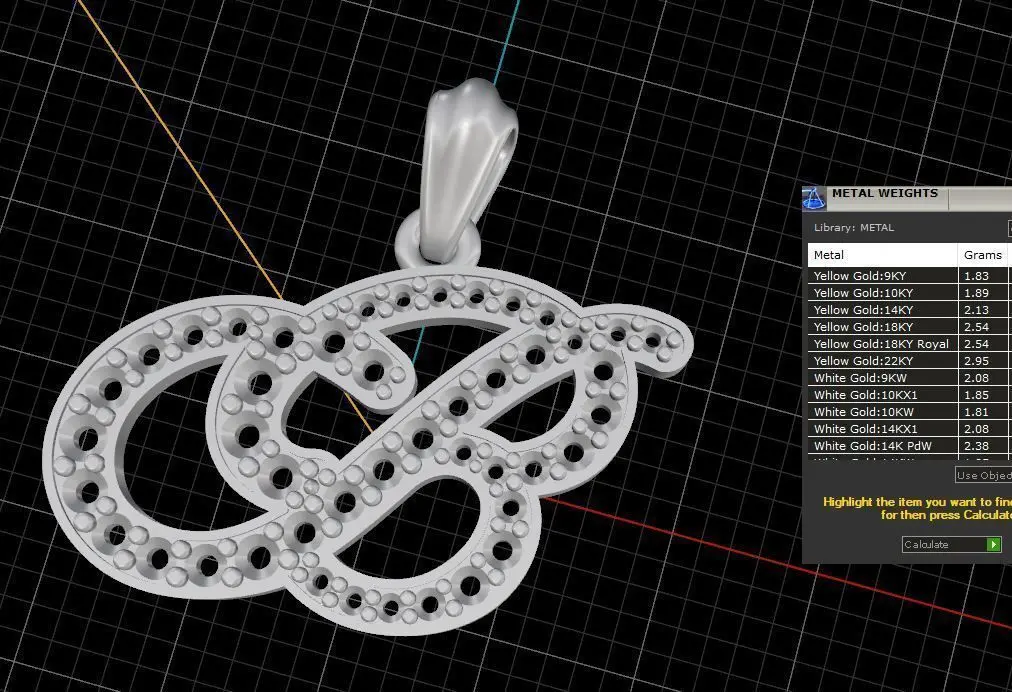
Task: Click the METAL WEIGHTS panel title
Action: click(x=884, y=193)
